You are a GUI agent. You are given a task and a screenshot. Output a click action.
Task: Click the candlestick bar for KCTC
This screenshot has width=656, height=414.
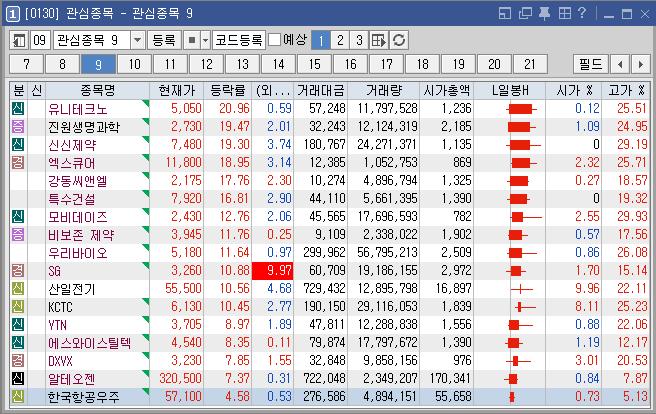tap(525, 307)
